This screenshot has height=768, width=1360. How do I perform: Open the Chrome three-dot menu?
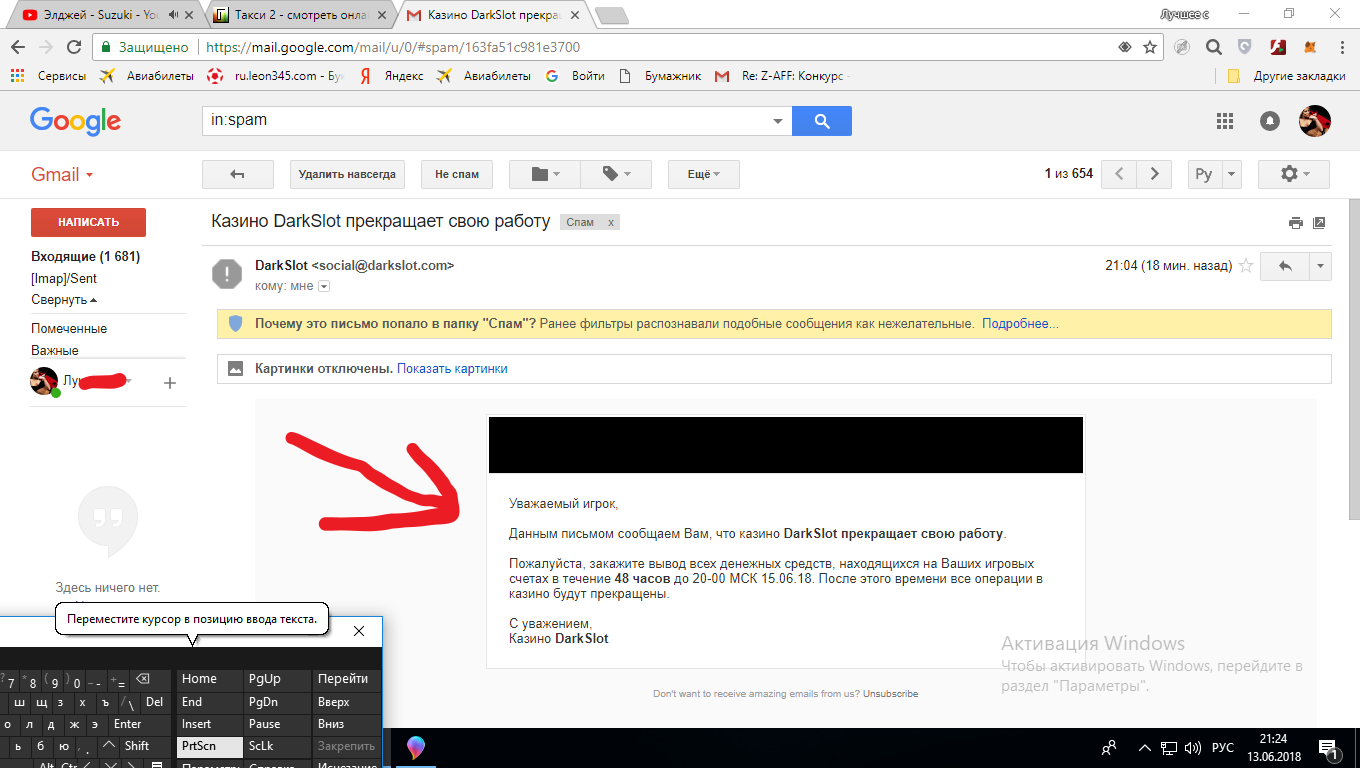tap(1340, 47)
